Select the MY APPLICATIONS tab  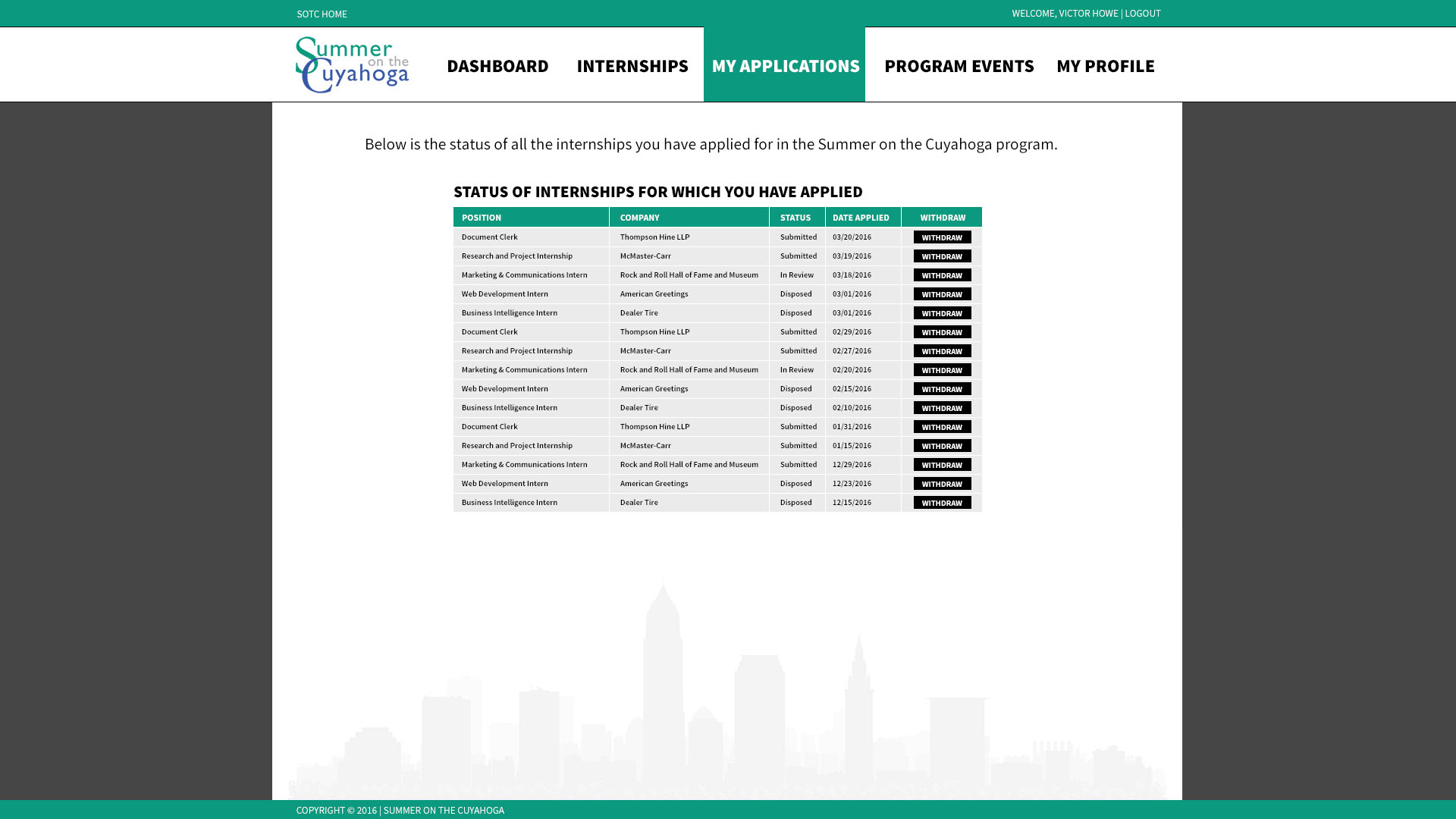coord(785,66)
